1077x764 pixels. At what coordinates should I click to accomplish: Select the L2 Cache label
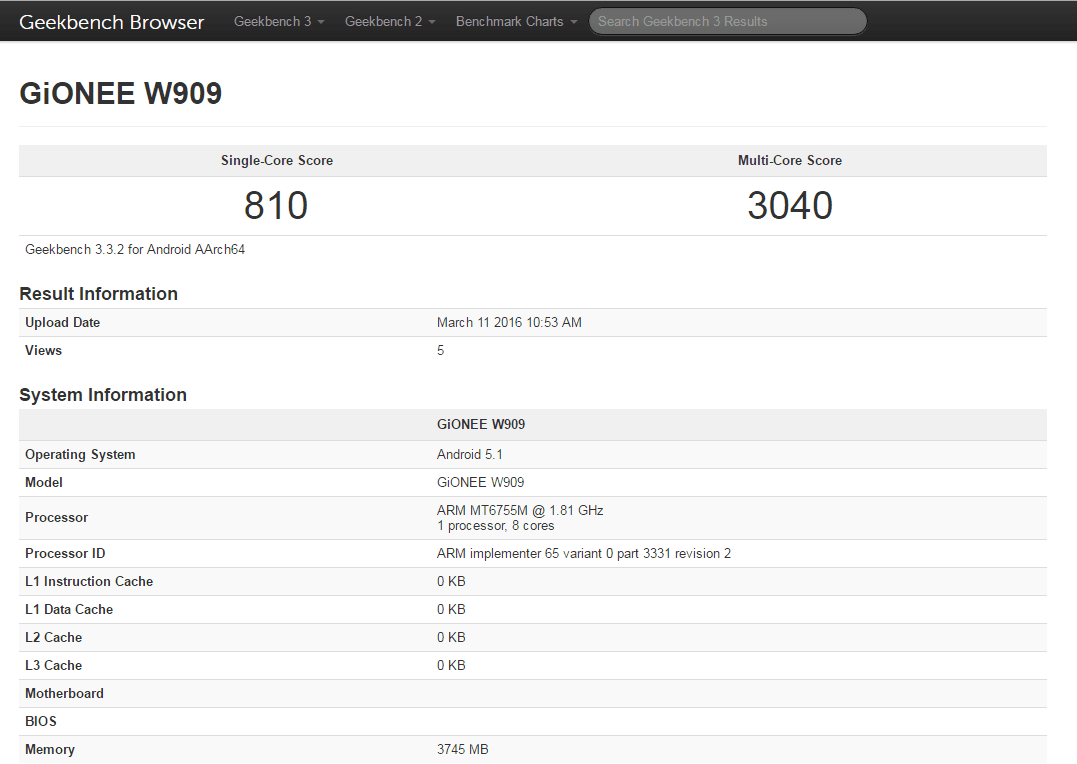click(x=54, y=638)
